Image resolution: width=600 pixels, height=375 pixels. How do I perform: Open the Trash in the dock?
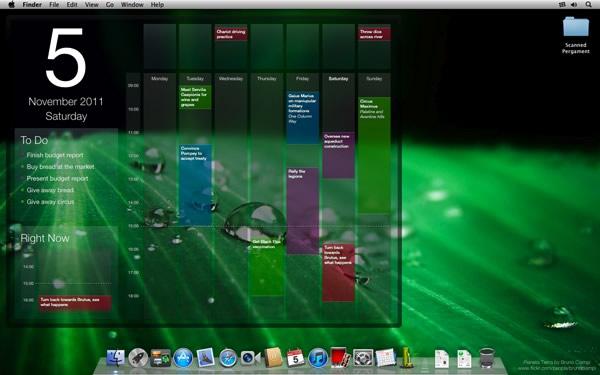pos(487,358)
